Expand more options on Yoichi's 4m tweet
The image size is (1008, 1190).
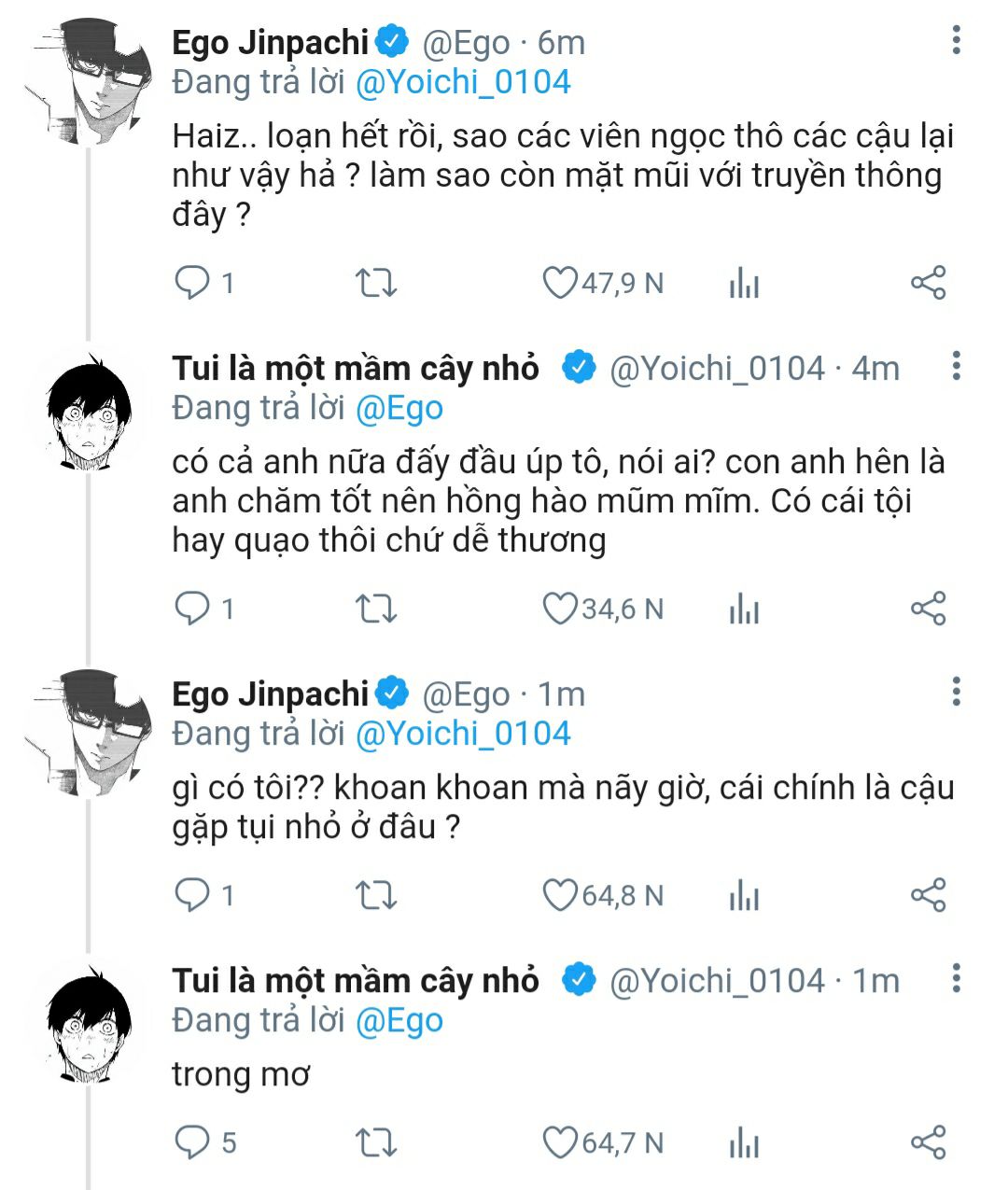tap(956, 366)
